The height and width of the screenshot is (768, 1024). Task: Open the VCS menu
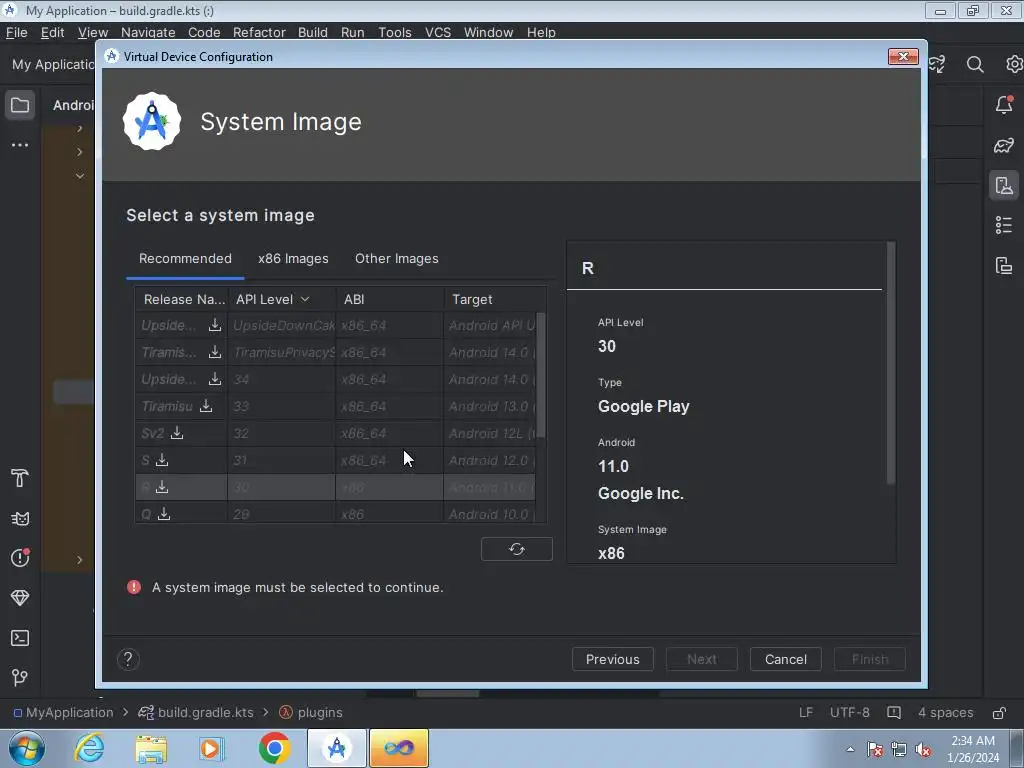click(x=438, y=32)
